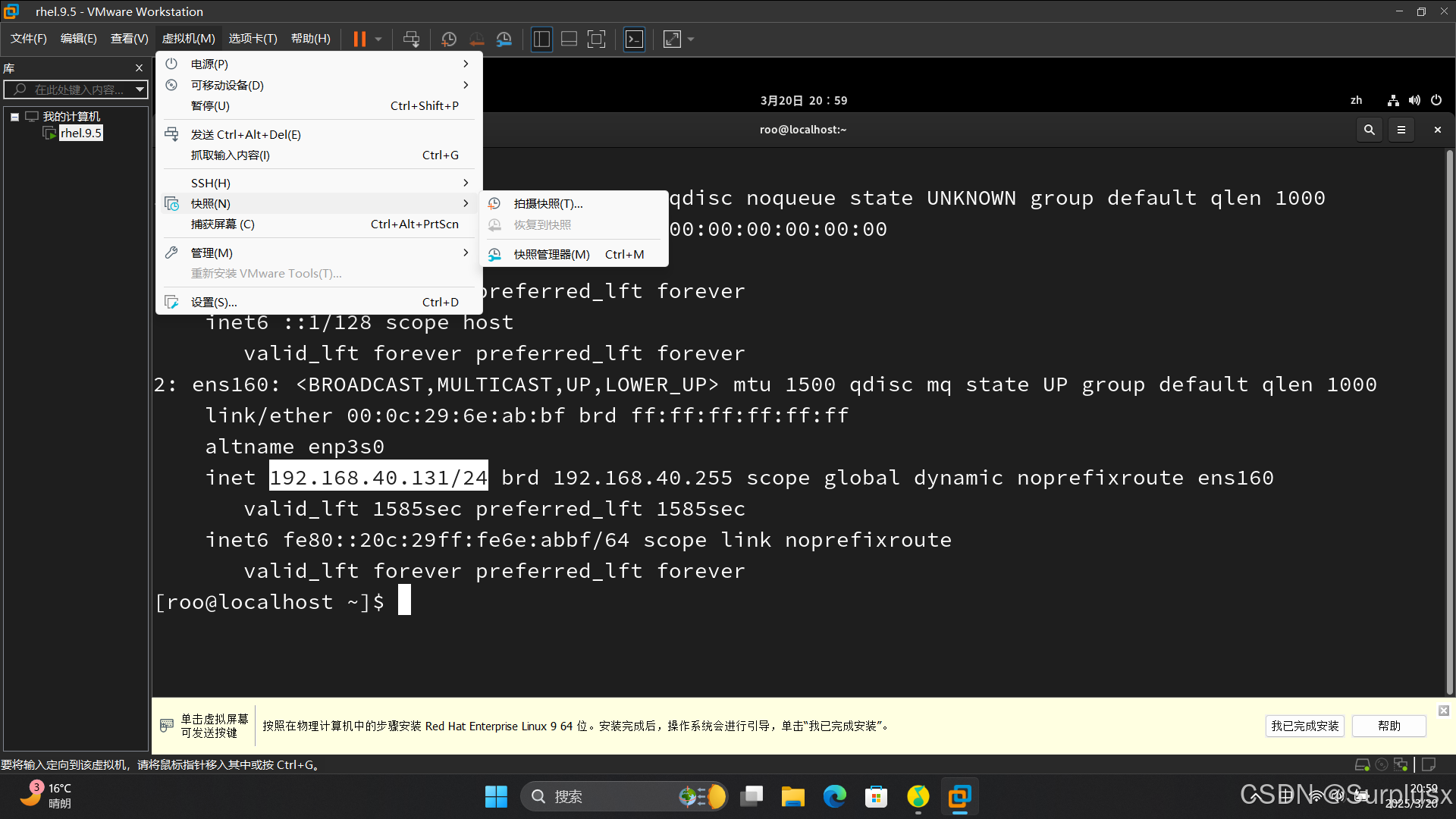Collapse the 我的计算机 tree node
This screenshot has width=1456, height=819.
tap(14, 117)
